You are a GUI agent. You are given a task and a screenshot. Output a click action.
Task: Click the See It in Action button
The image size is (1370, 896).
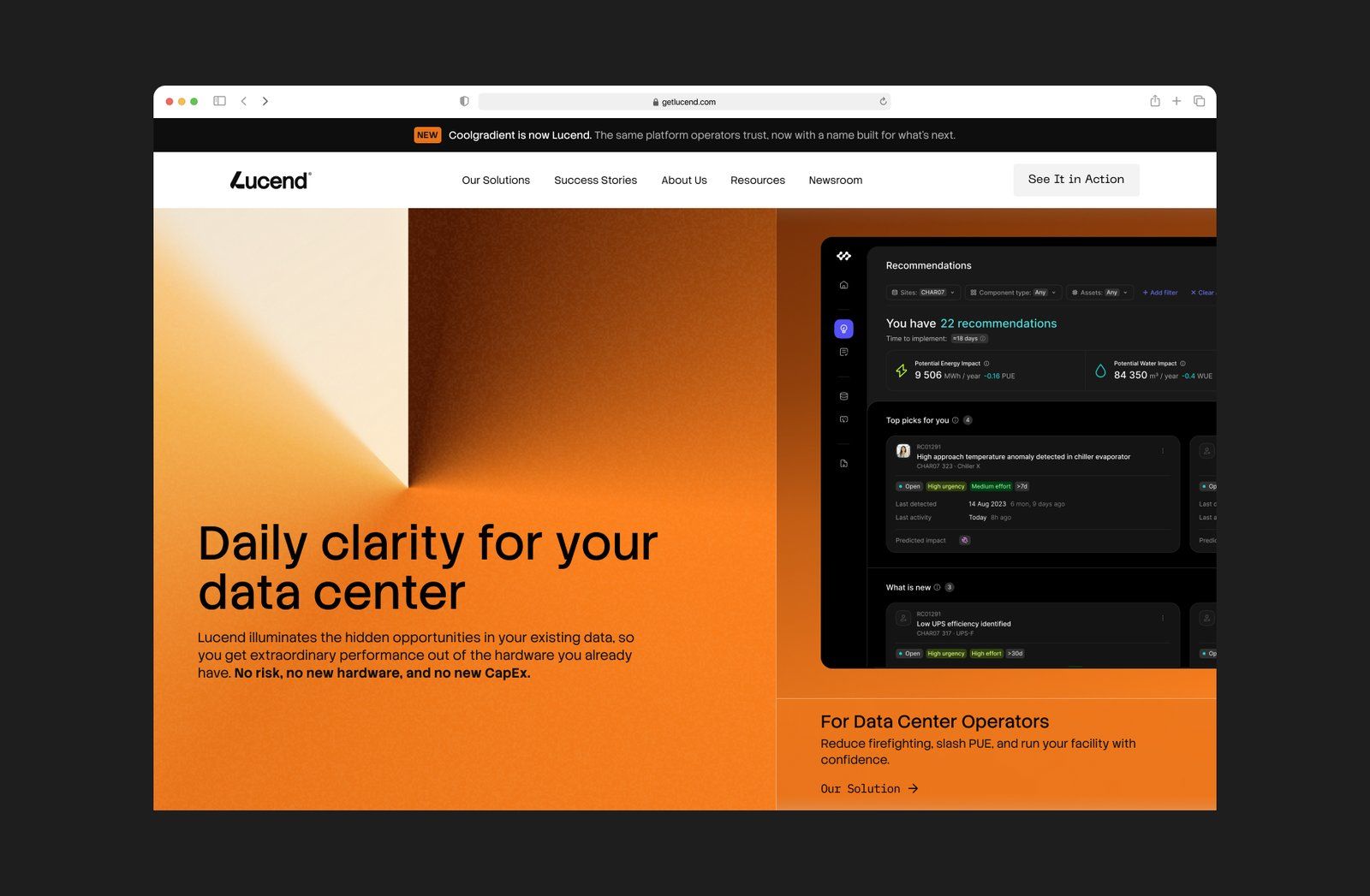click(x=1076, y=180)
